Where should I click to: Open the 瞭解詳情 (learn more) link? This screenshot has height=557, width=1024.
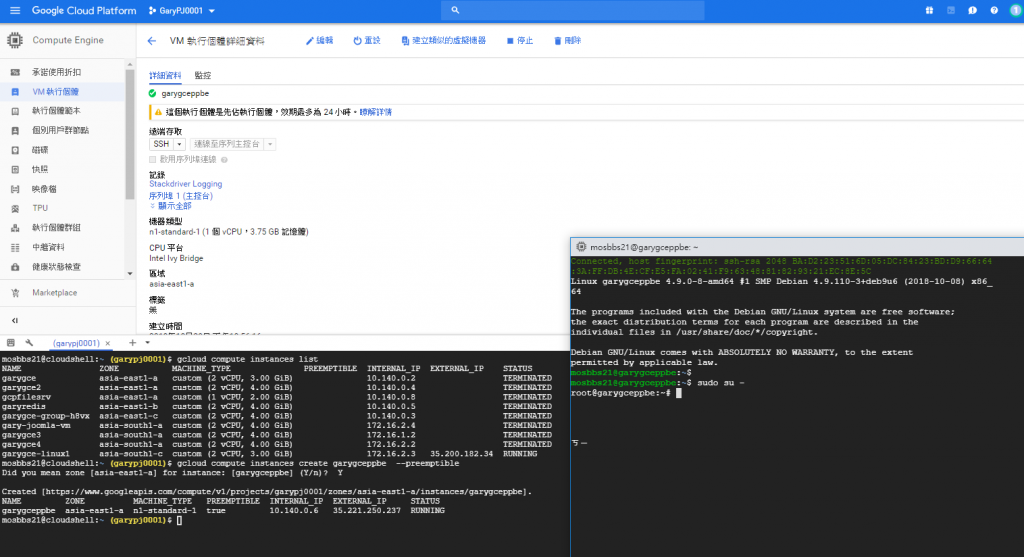[x=376, y=112]
